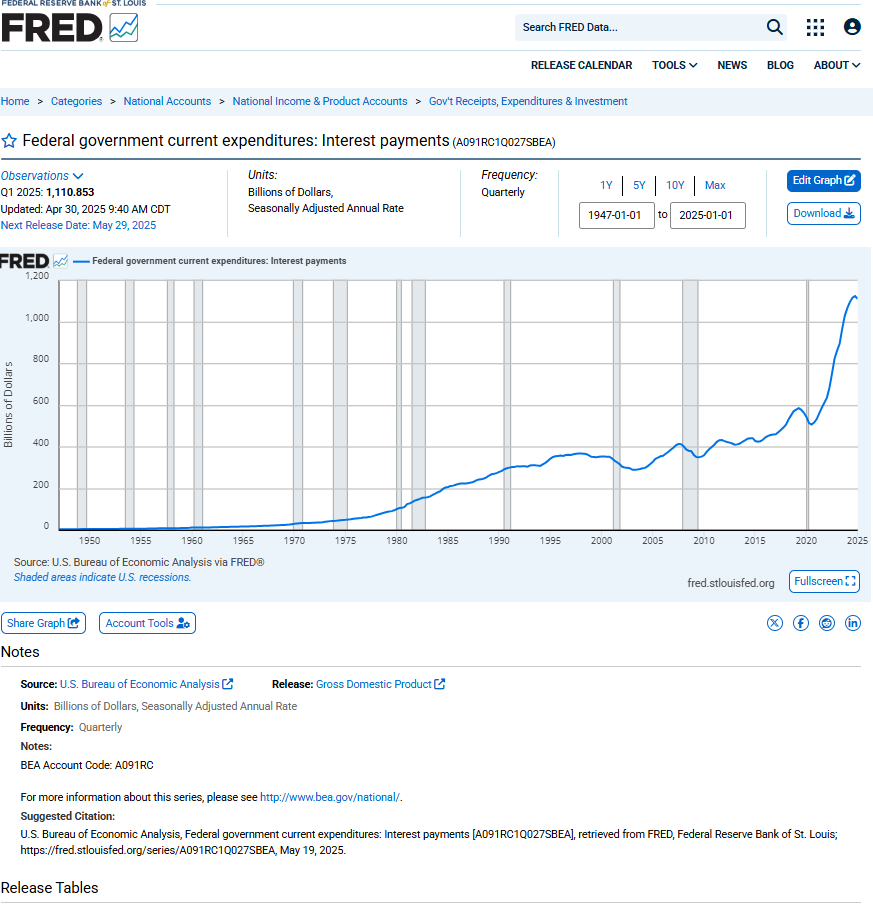
Task: Open the Tools menu dropdown
Action: pyautogui.click(x=674, y=65)
